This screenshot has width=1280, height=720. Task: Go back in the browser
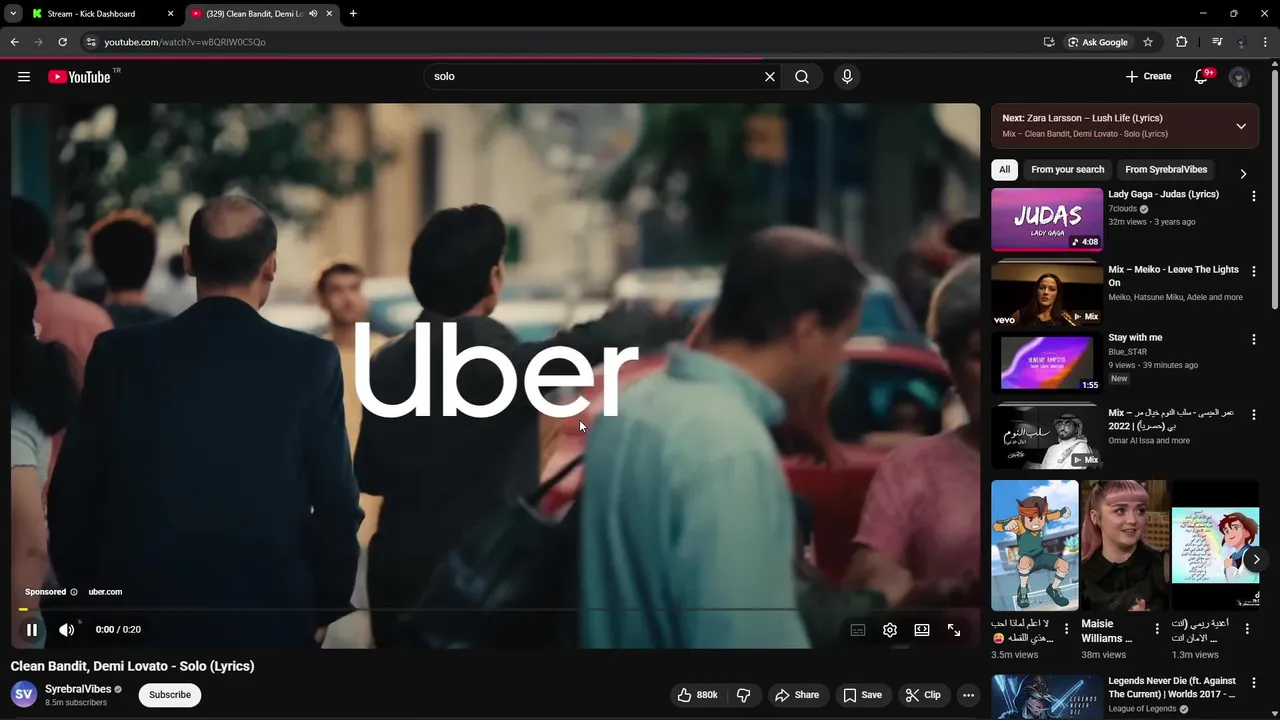pyautogui.click(x=14, y=42)
